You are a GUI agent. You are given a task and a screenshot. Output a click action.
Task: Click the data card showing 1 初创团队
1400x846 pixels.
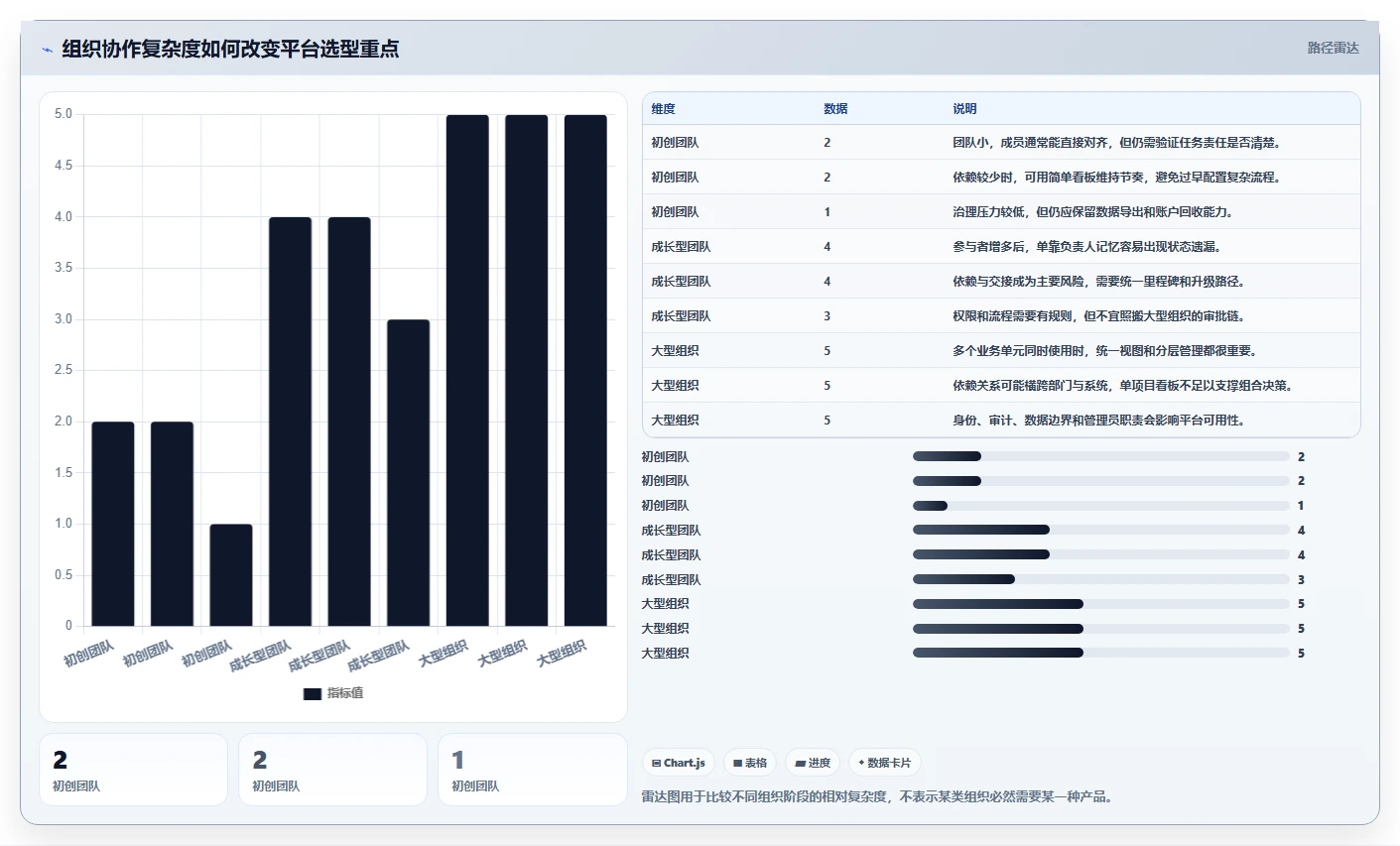coord(533,770)
